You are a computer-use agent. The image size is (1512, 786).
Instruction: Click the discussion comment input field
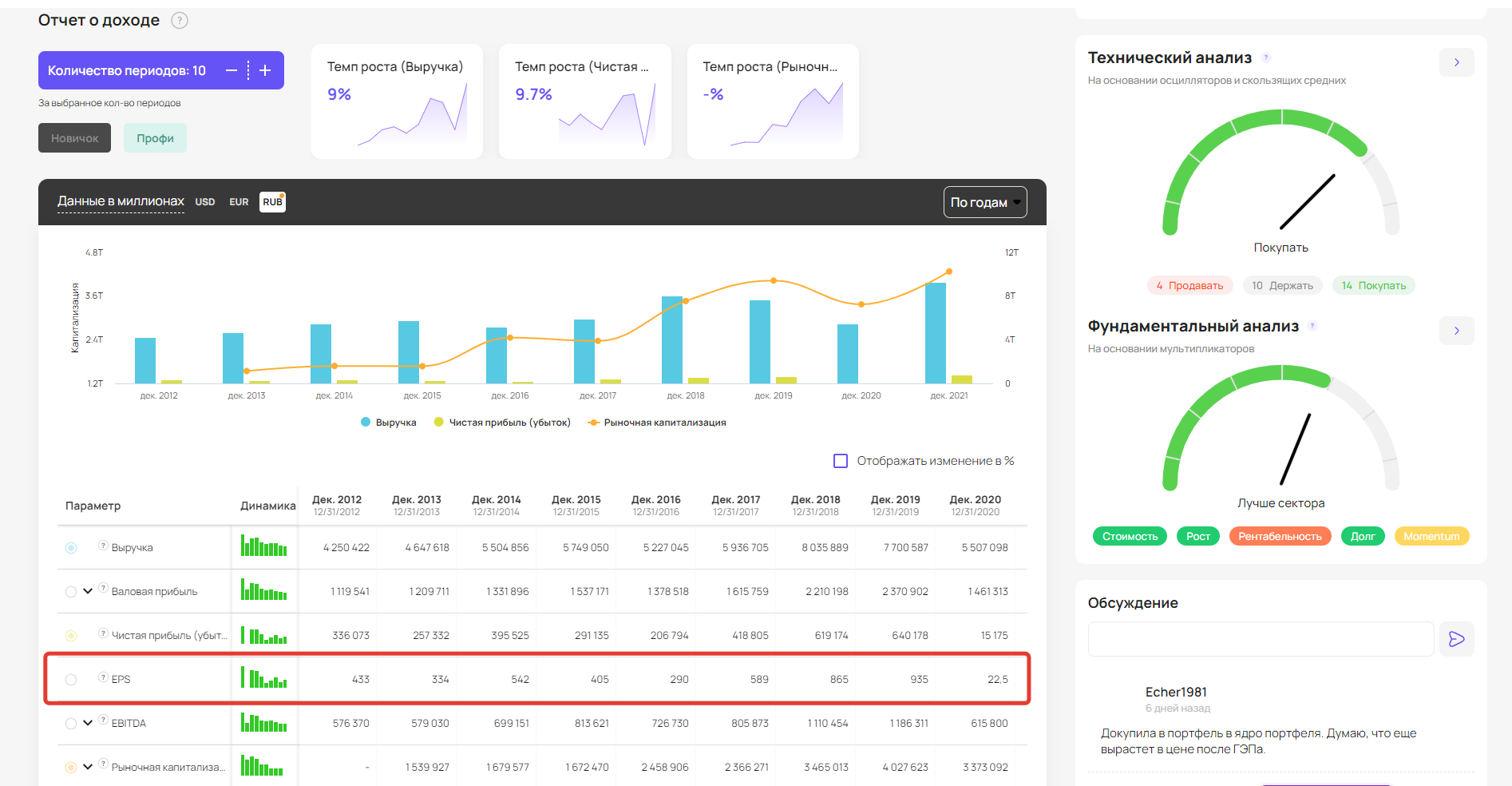(x=1261, y=639)
